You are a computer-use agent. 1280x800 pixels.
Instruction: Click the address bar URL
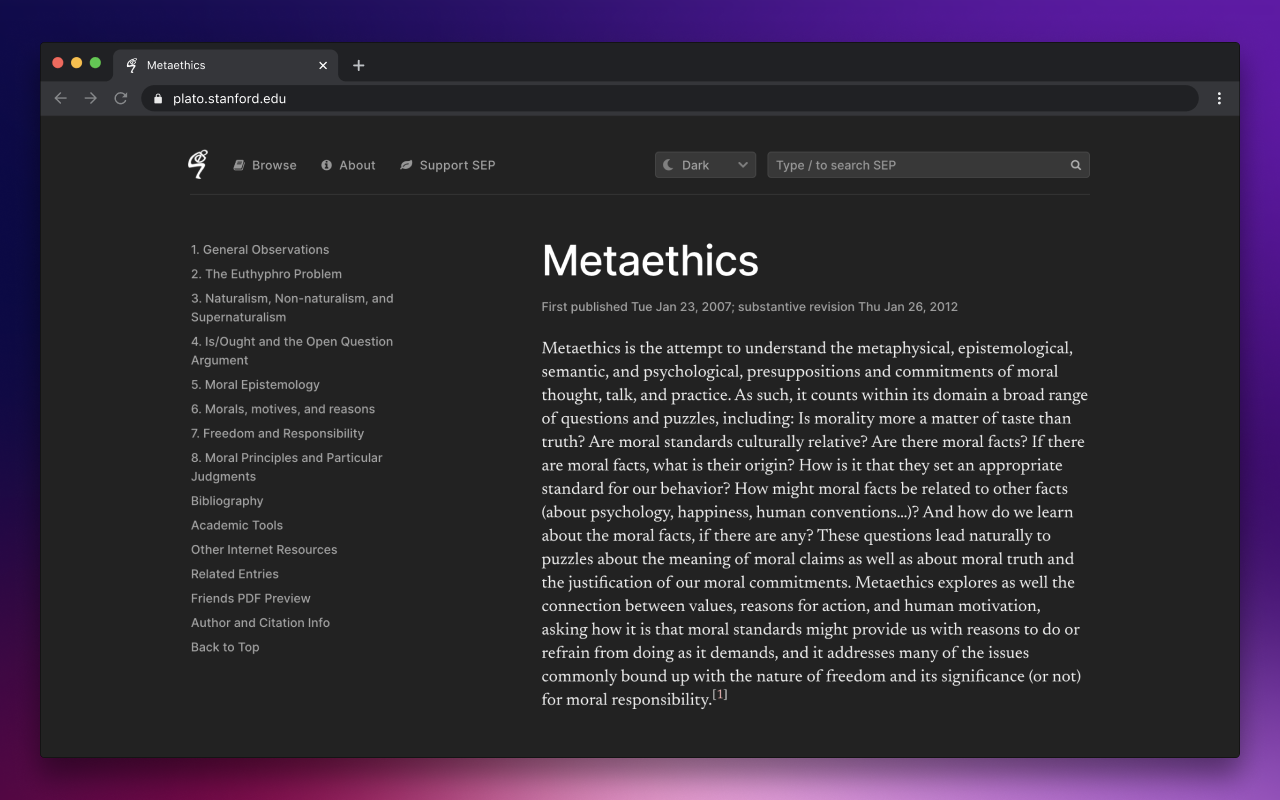click(x=229, y=99)
